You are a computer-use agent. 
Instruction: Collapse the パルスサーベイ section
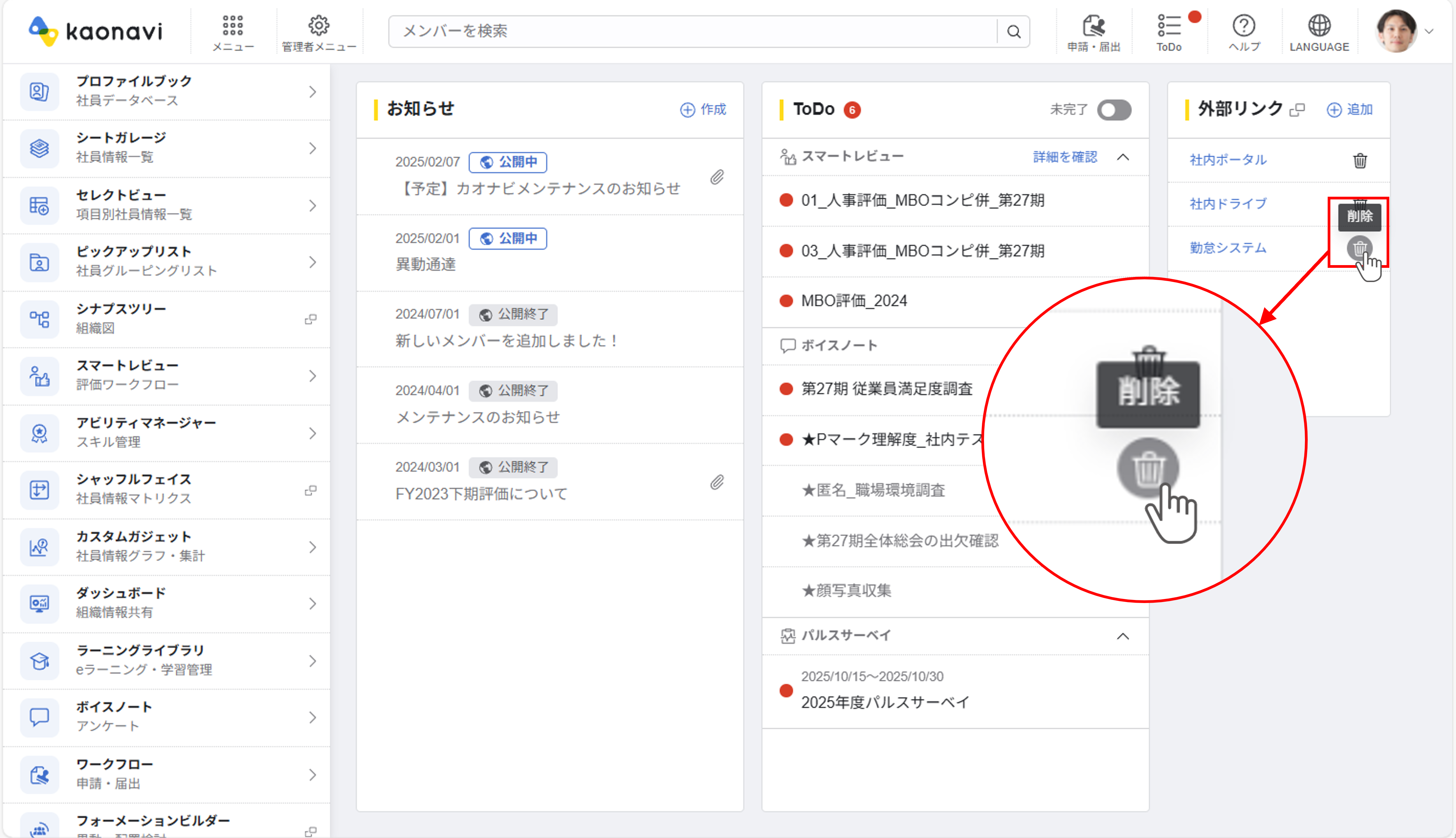click(1122, 637)
